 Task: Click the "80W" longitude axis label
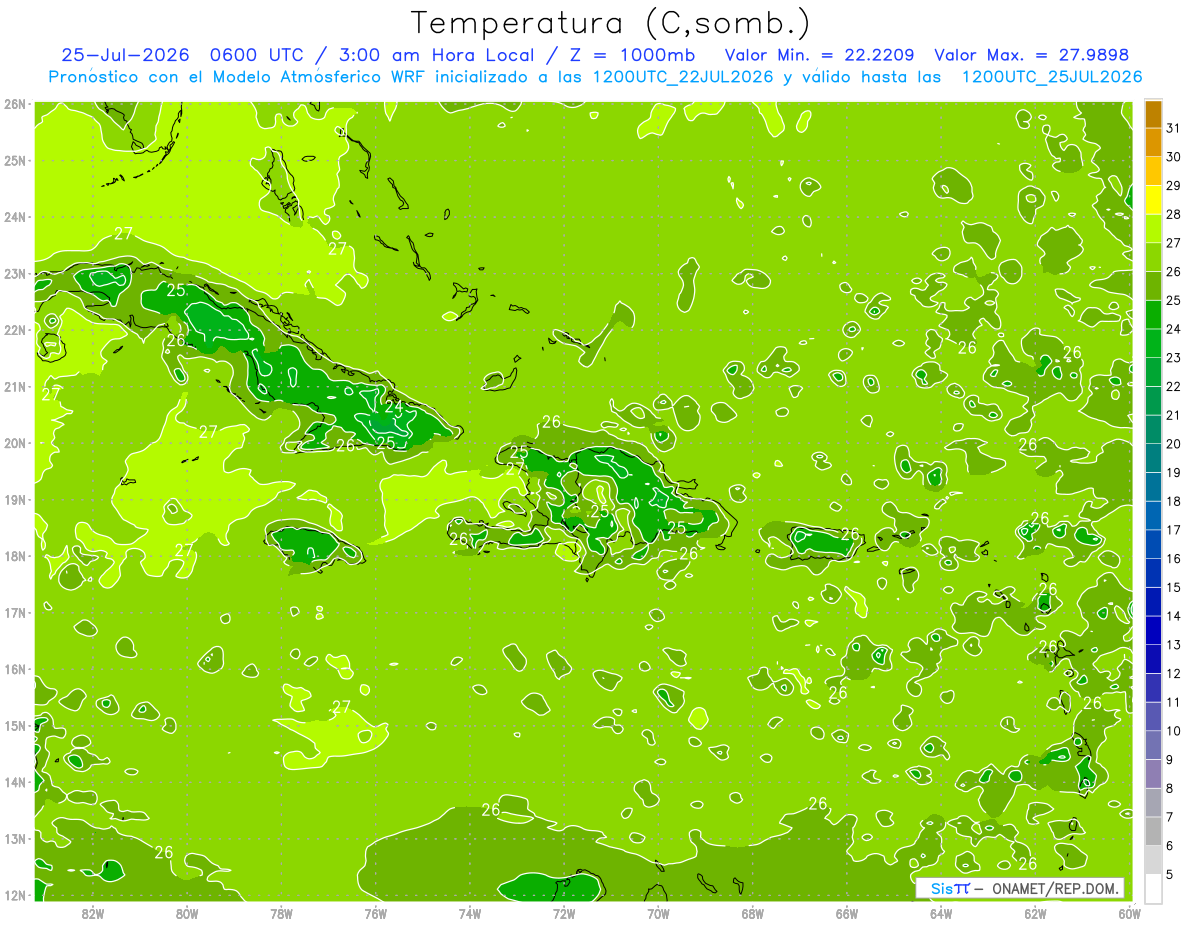pyautogui.click(x=187, y=914)
